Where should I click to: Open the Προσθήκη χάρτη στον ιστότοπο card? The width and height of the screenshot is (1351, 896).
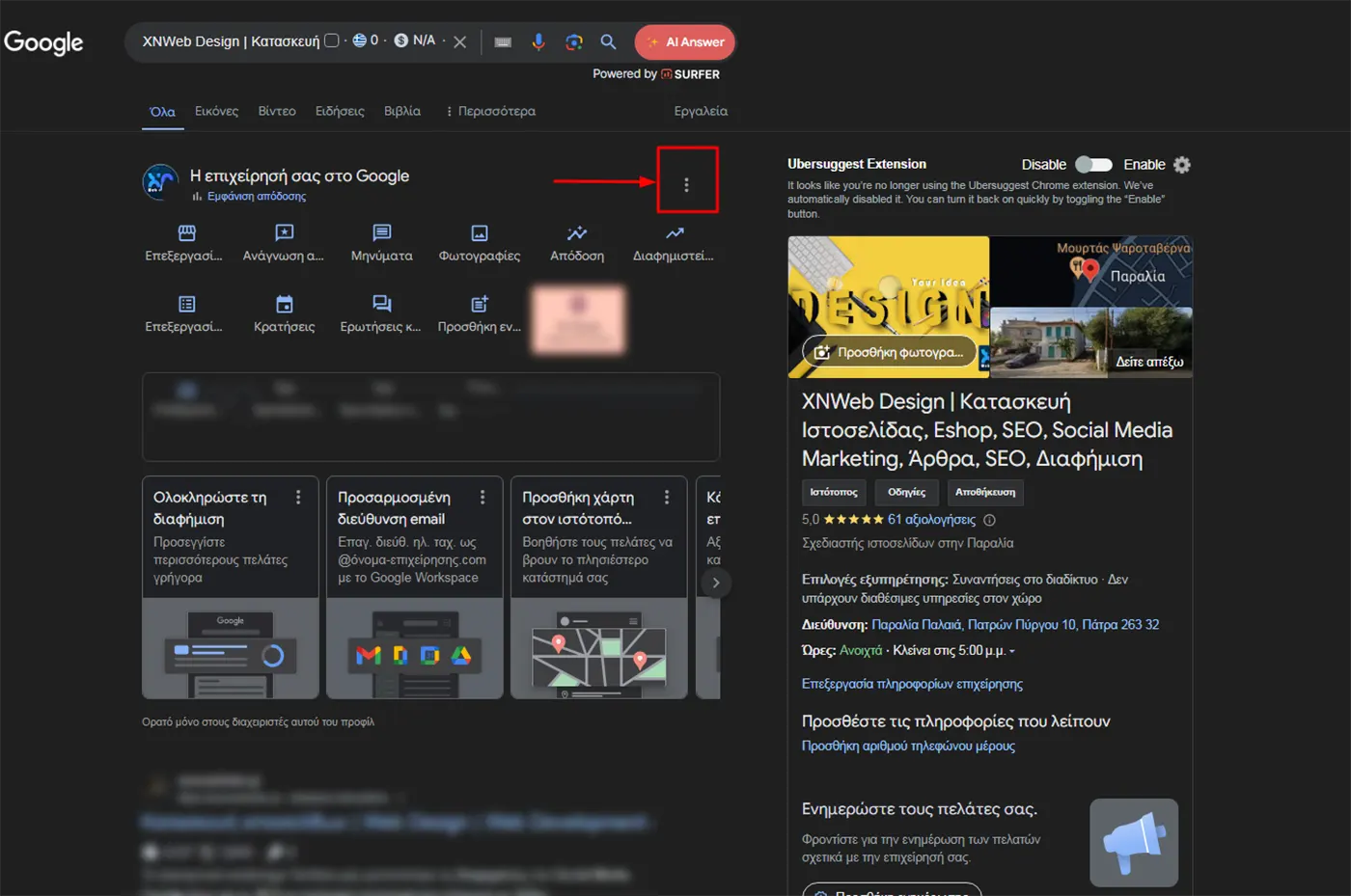point(599,586)
